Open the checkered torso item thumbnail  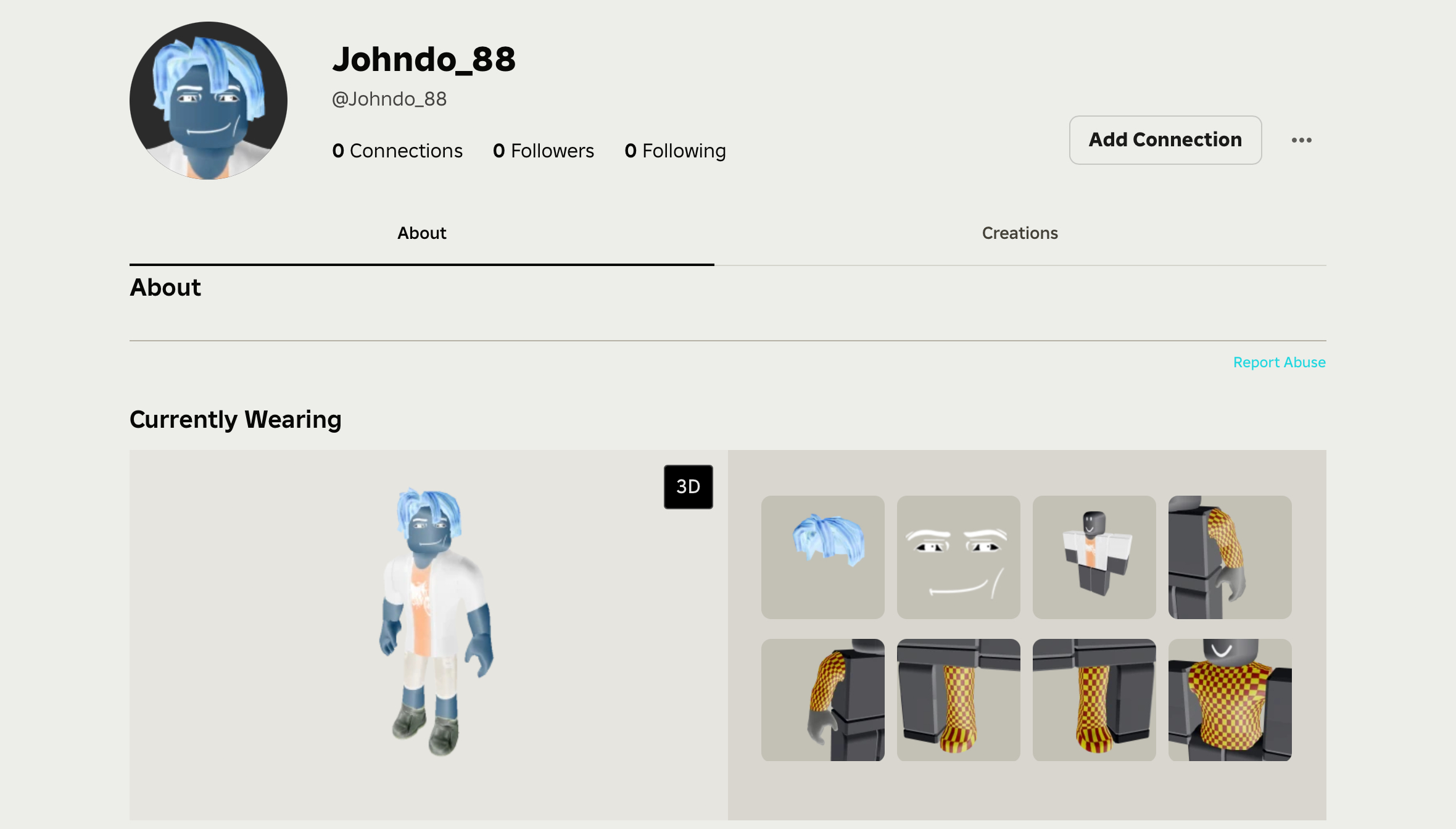click(1230, 699)
